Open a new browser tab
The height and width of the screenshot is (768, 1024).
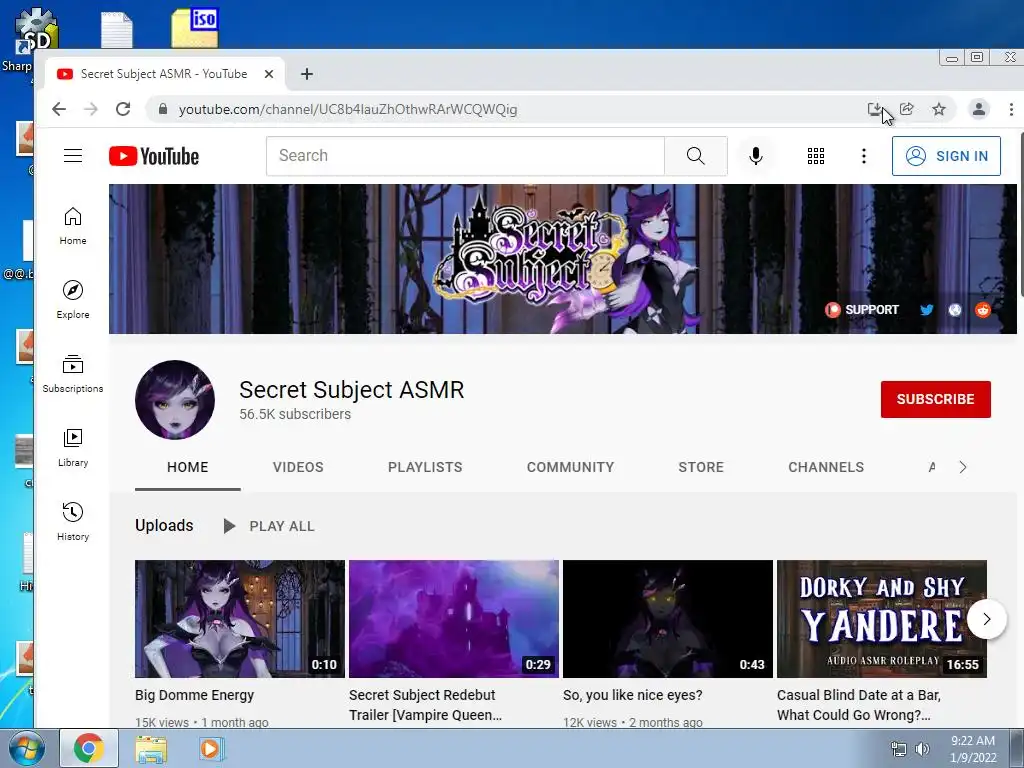point(306,74)
